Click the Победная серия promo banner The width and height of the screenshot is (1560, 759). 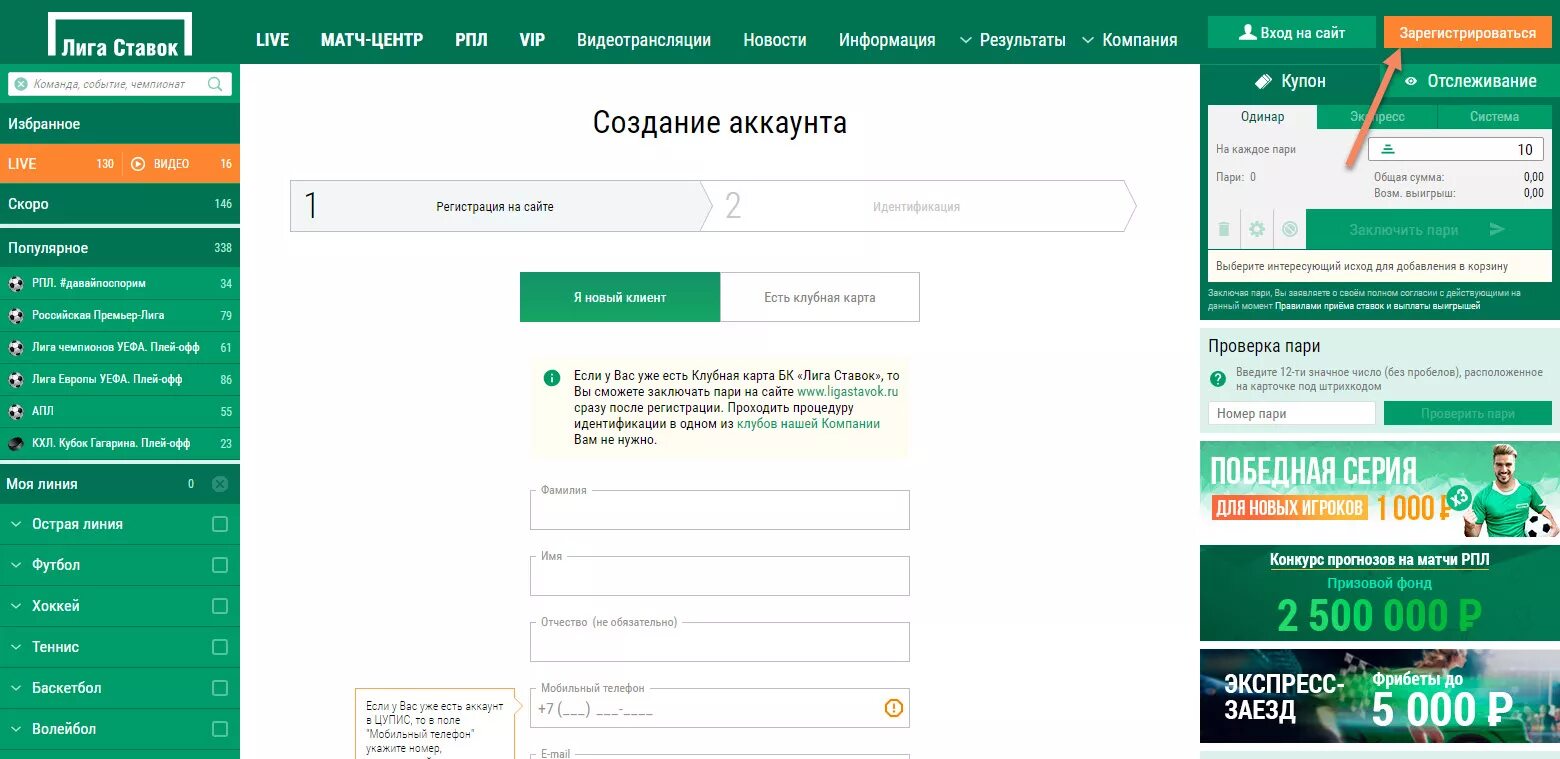(1380, 489)
